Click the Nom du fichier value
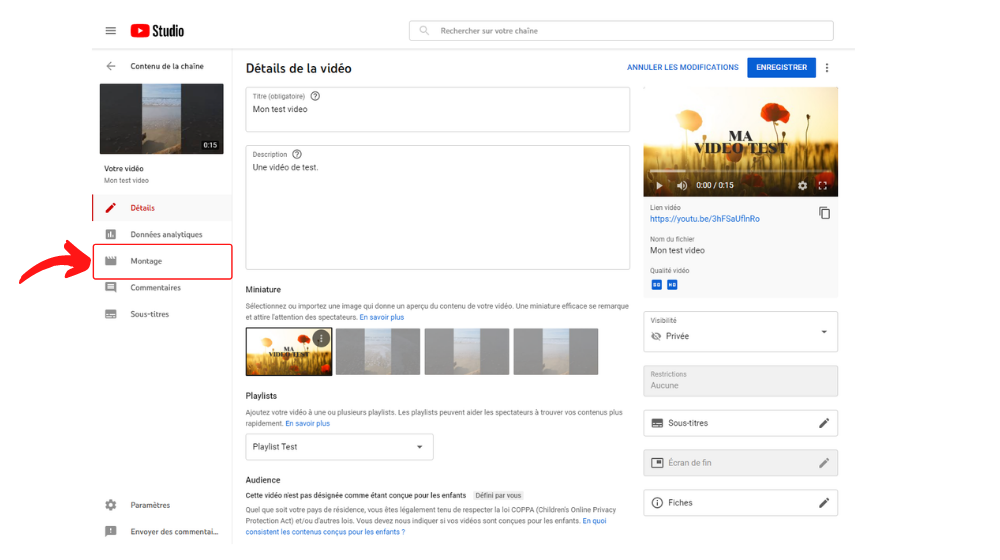 (x=677, y=251)
